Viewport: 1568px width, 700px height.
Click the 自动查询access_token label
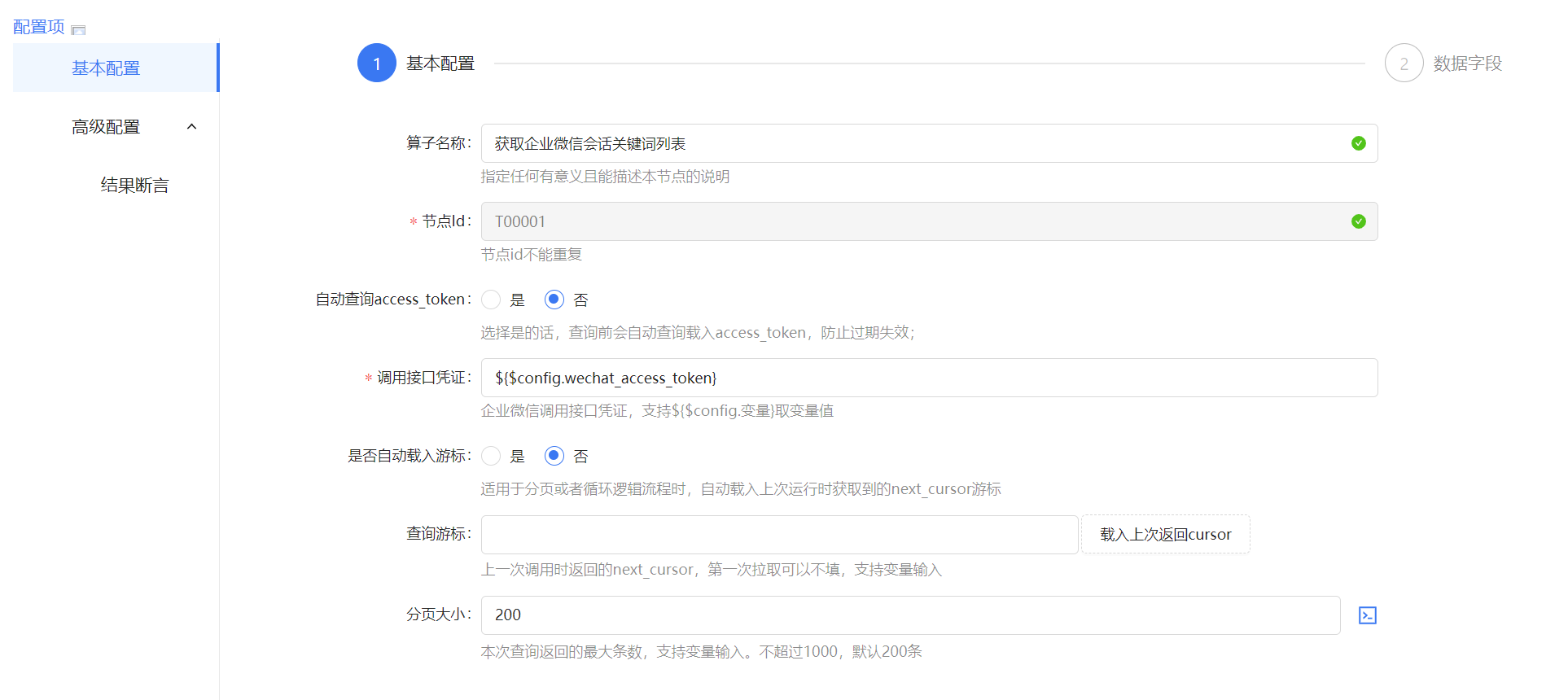(394, 300)
